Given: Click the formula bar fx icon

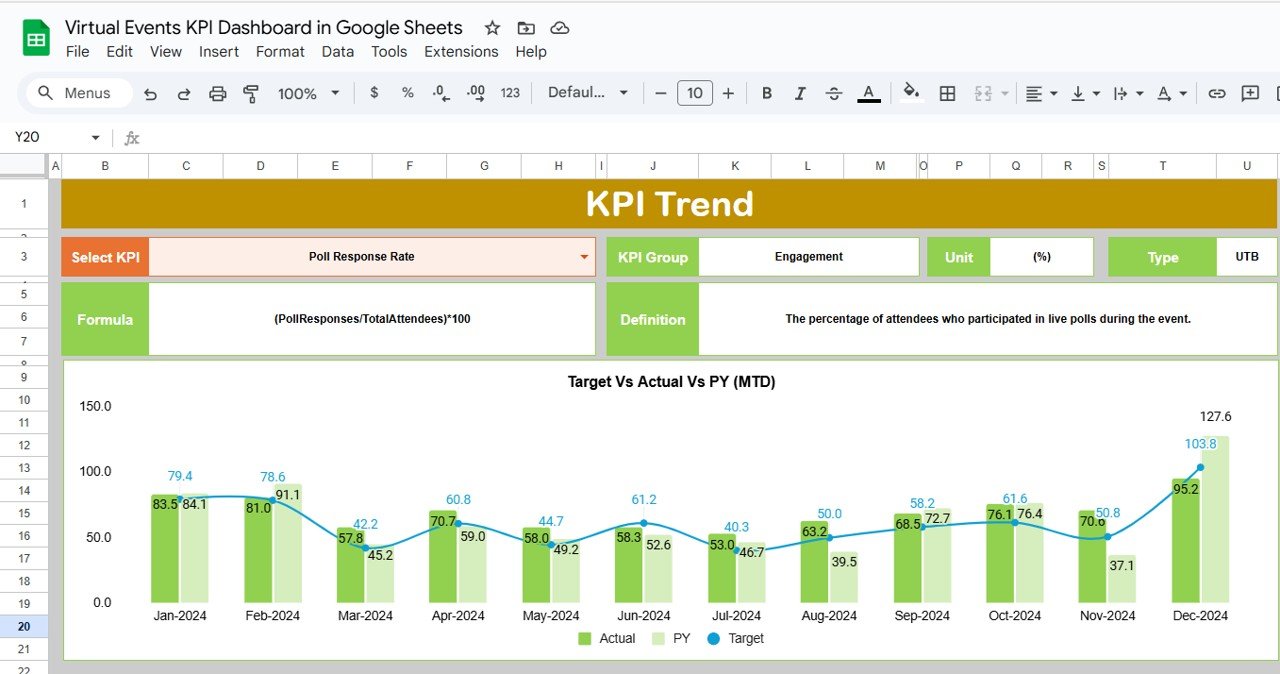Looking at the screenshot, I should click(132, 137).
